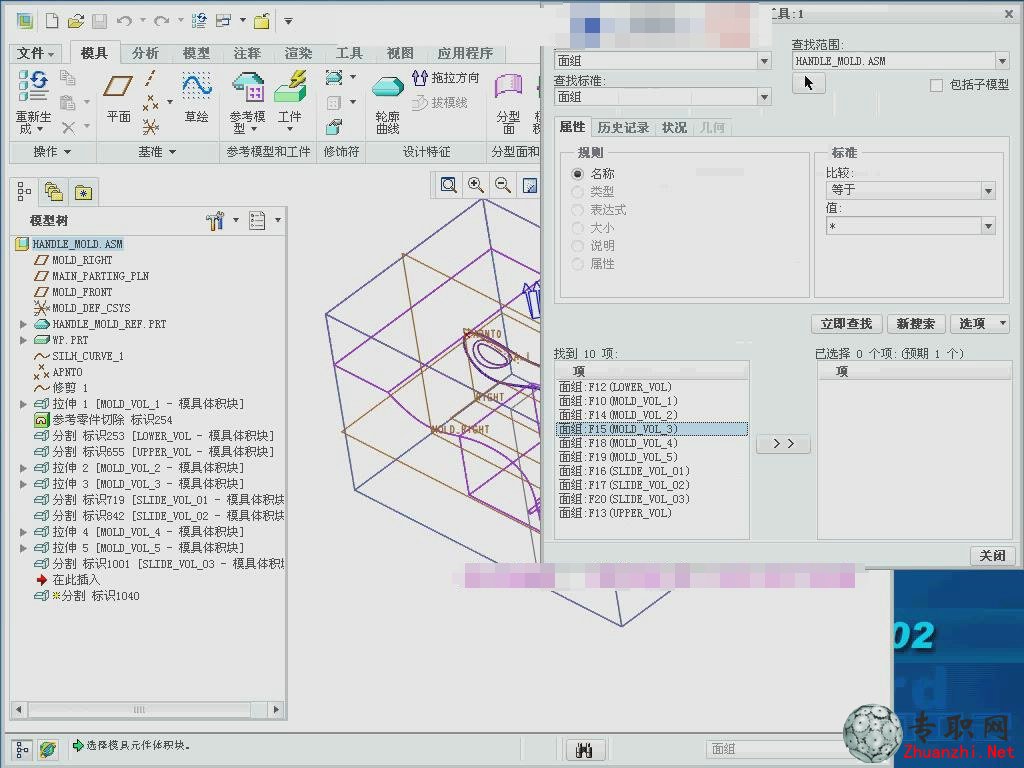Select 面组:F13 (UPPER_VOL) in found list

651,513
